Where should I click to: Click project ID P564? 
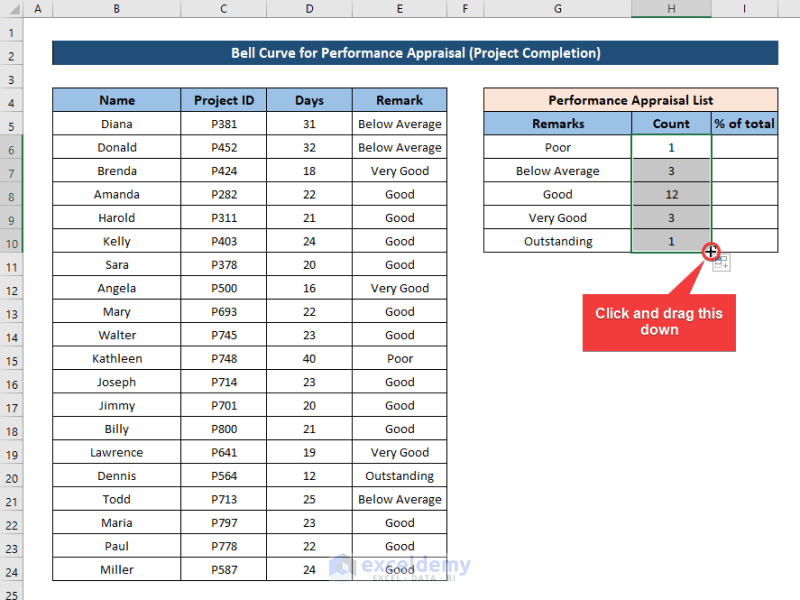coord(223,476)
